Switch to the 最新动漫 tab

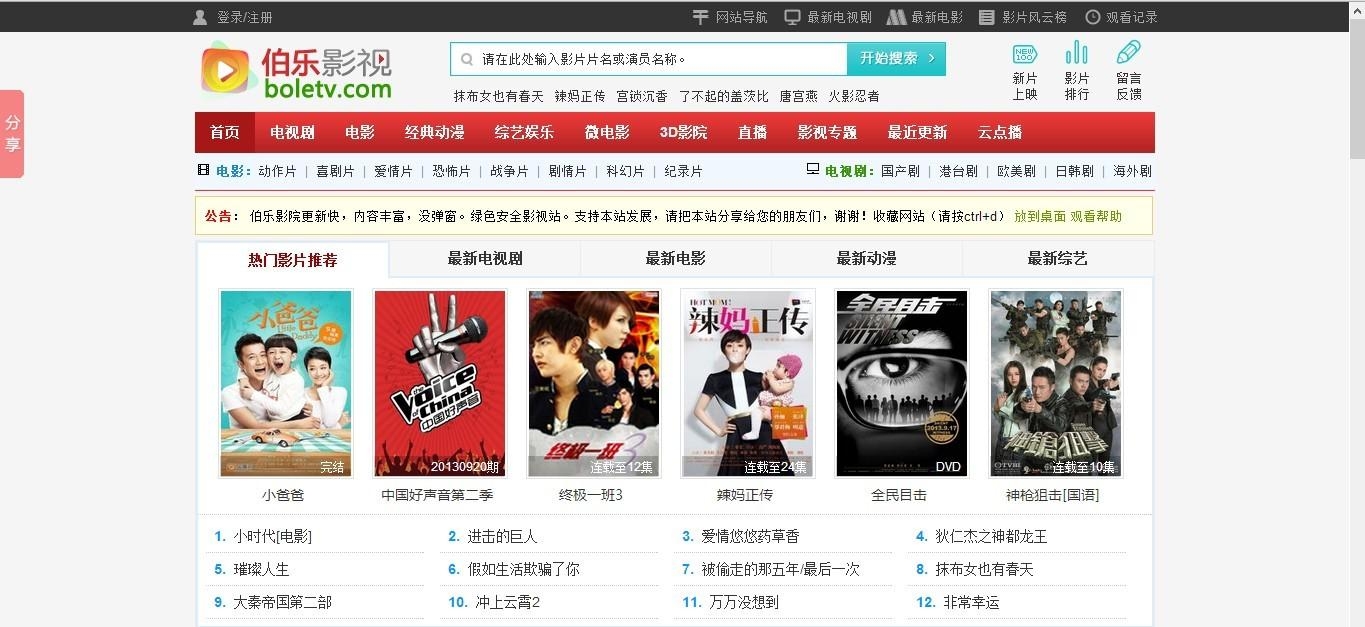[867, 258]
